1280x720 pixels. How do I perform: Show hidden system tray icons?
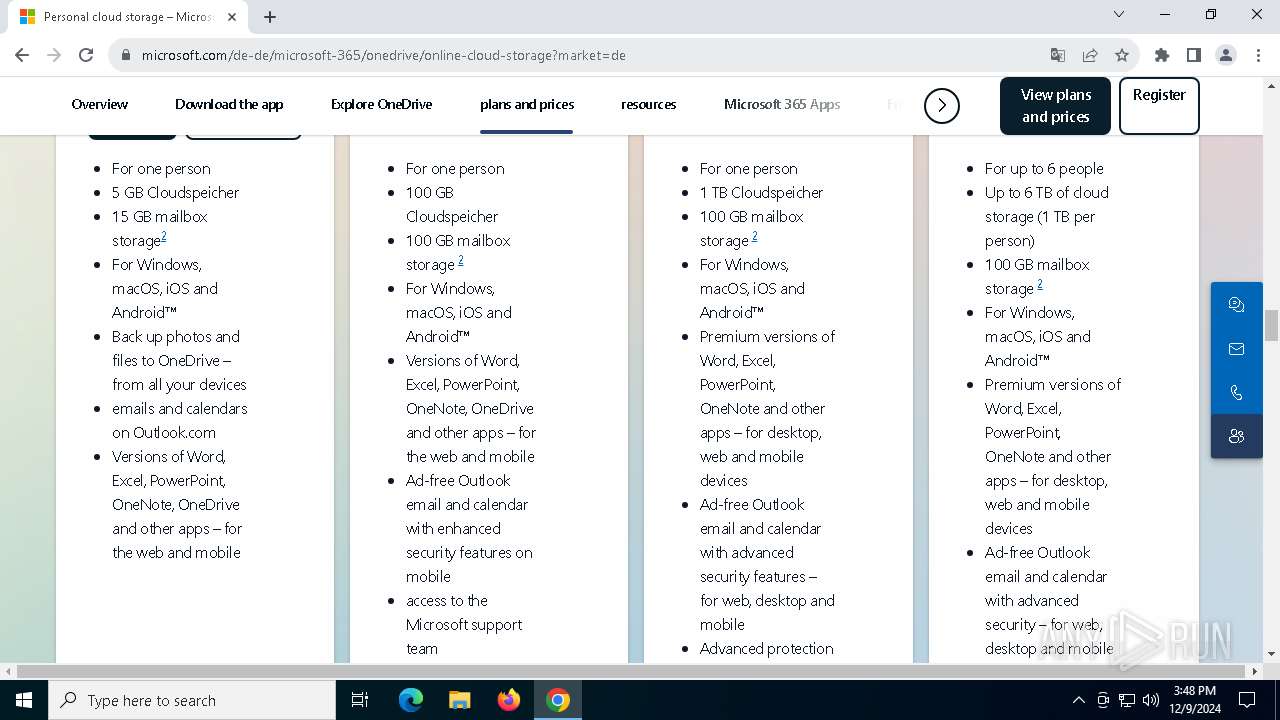point(1078,700)
